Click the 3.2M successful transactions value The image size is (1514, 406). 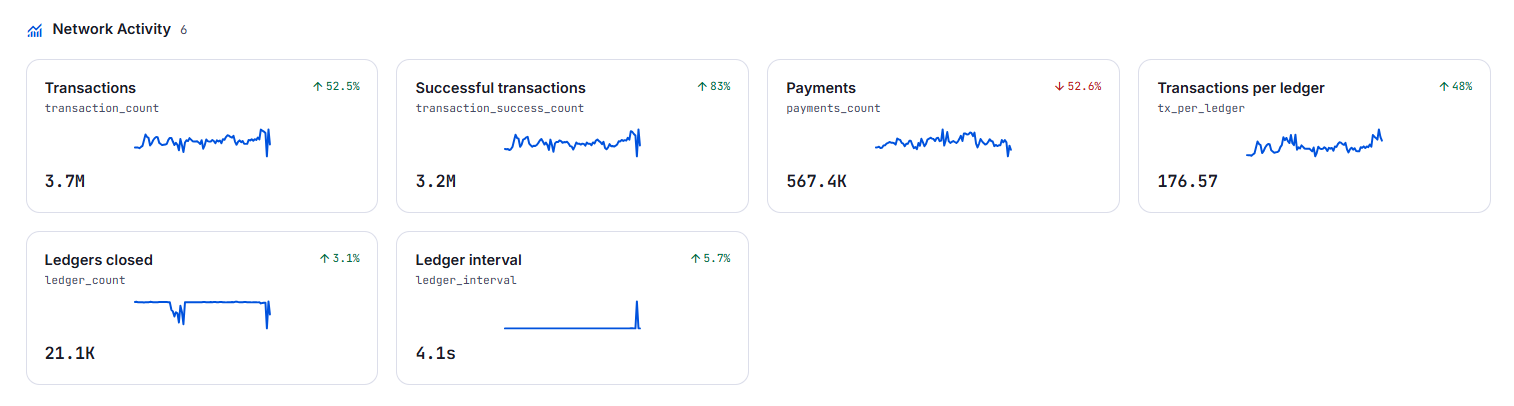(x=436, y=182)
